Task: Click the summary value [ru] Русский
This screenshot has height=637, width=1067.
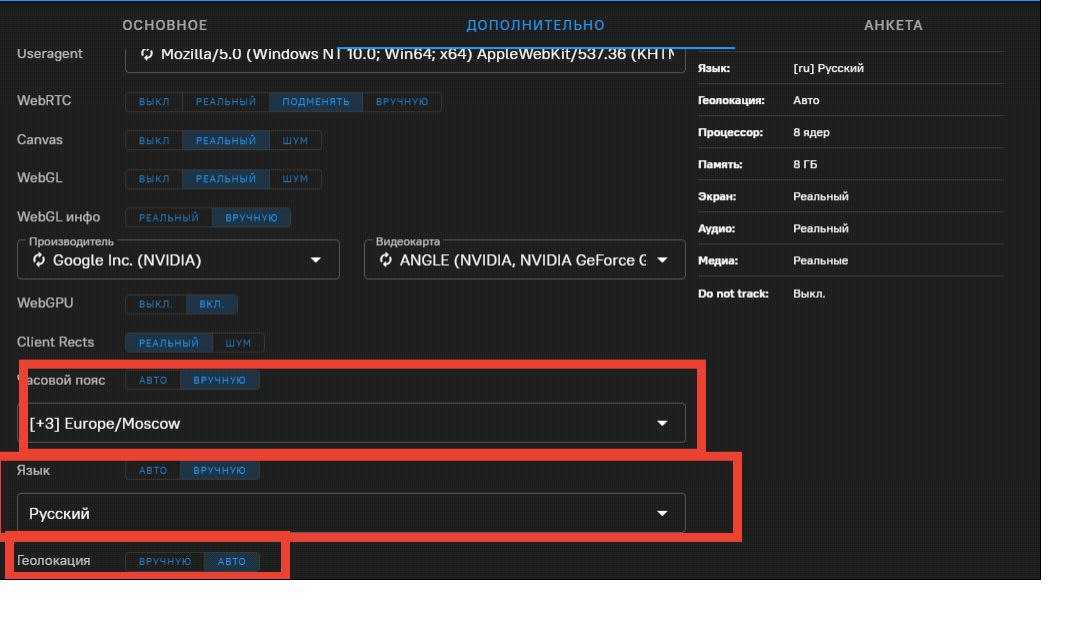Action: 828,68
